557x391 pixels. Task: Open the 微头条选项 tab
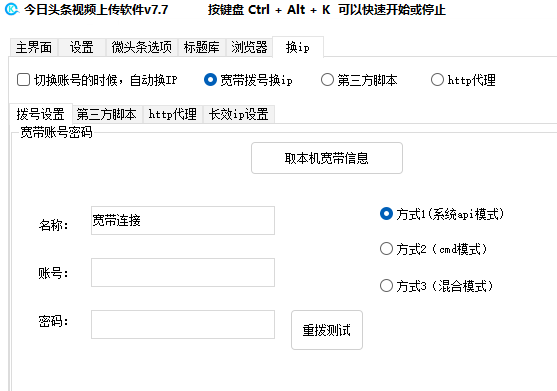[x=141, y=47]
